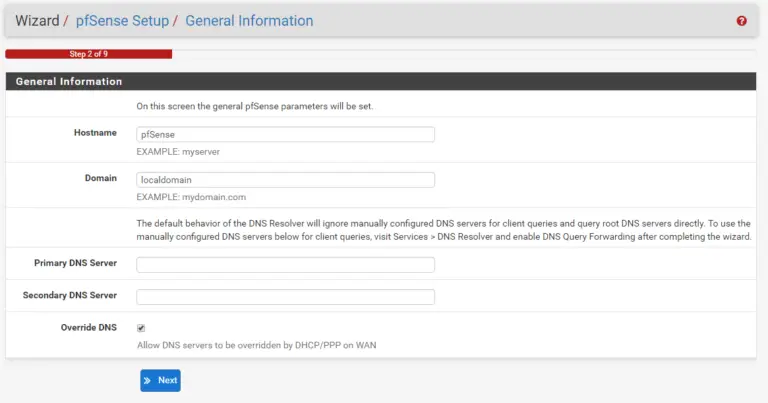Screen dimensions: 768x403
Task: Click the General Information panel header bar
Action: click(381, 81)
